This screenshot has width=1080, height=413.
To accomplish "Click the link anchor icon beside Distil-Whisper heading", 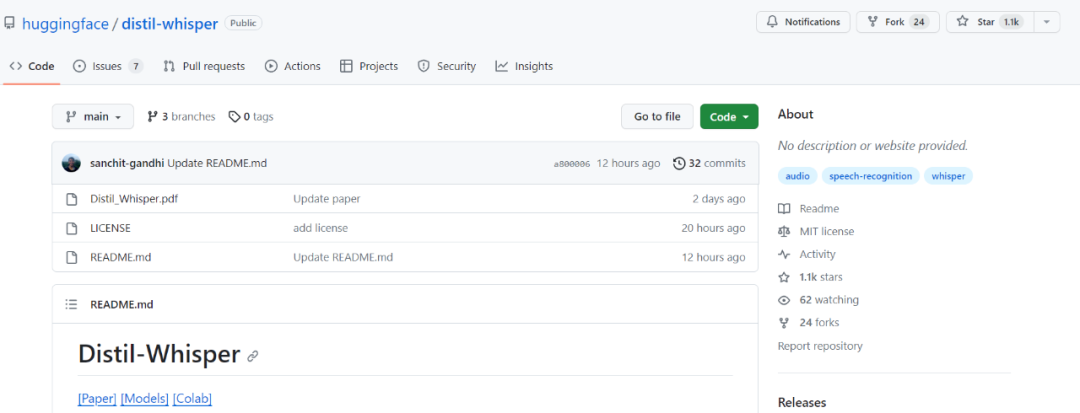I will click(253, 356).
